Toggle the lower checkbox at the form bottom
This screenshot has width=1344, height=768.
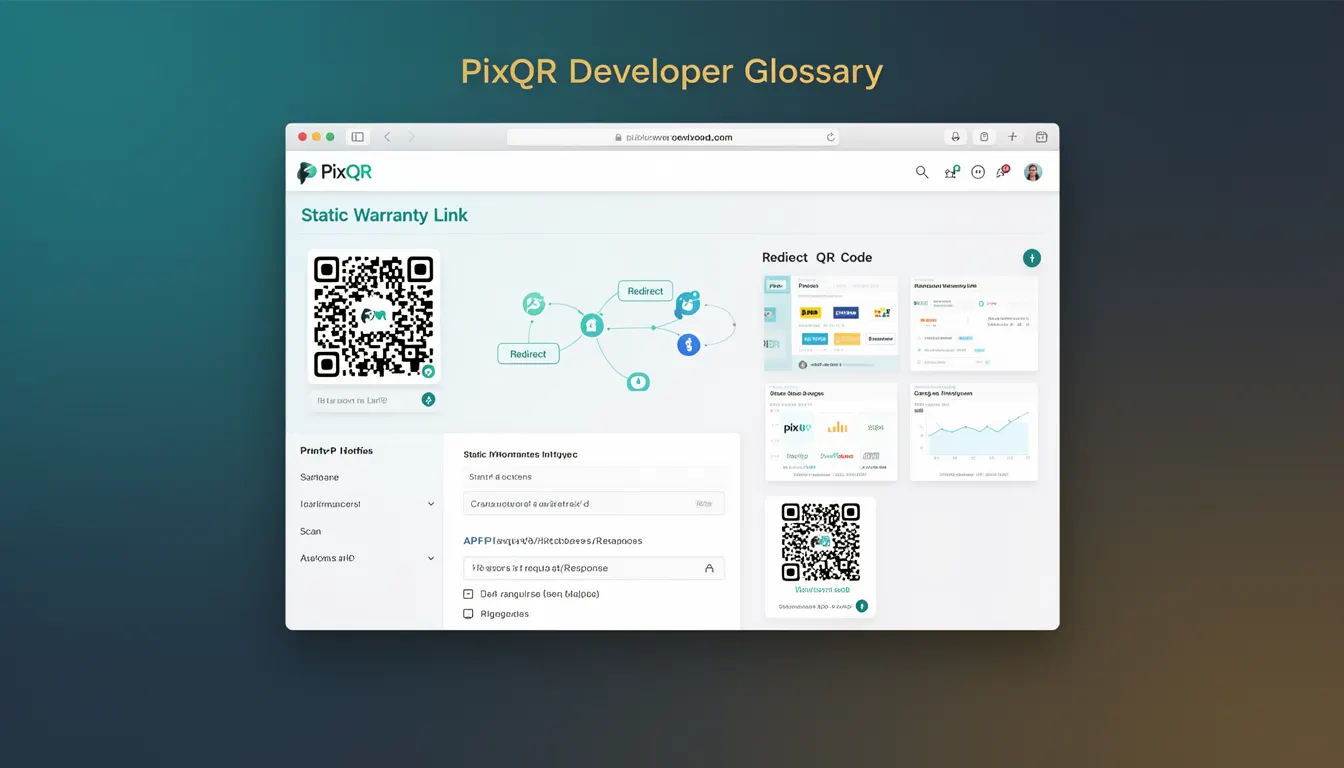(x=468, y=614)
